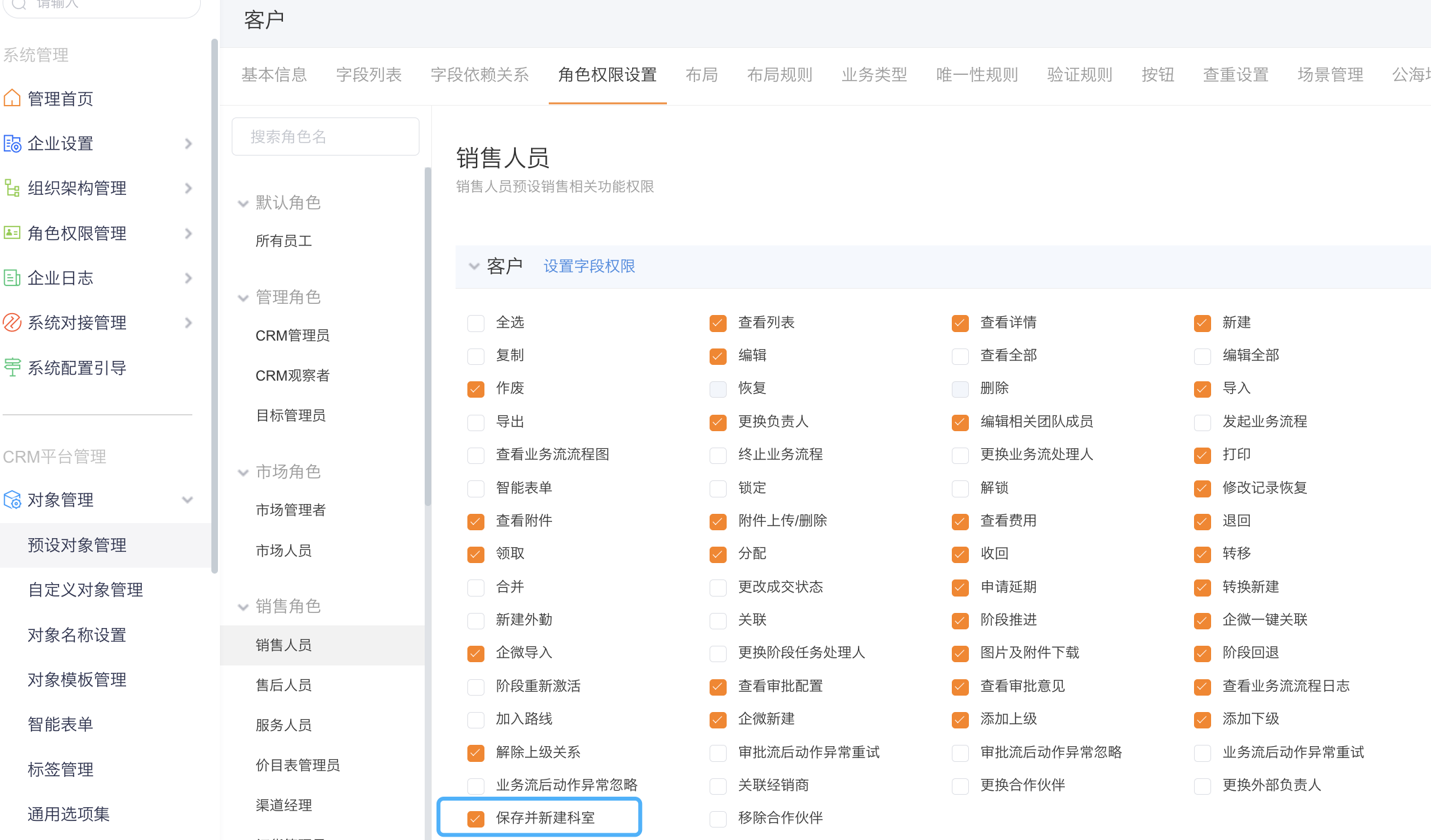The image size is (1431, 840).
Task: Click the 企业设置 sidebar icon
Action: 12,143
